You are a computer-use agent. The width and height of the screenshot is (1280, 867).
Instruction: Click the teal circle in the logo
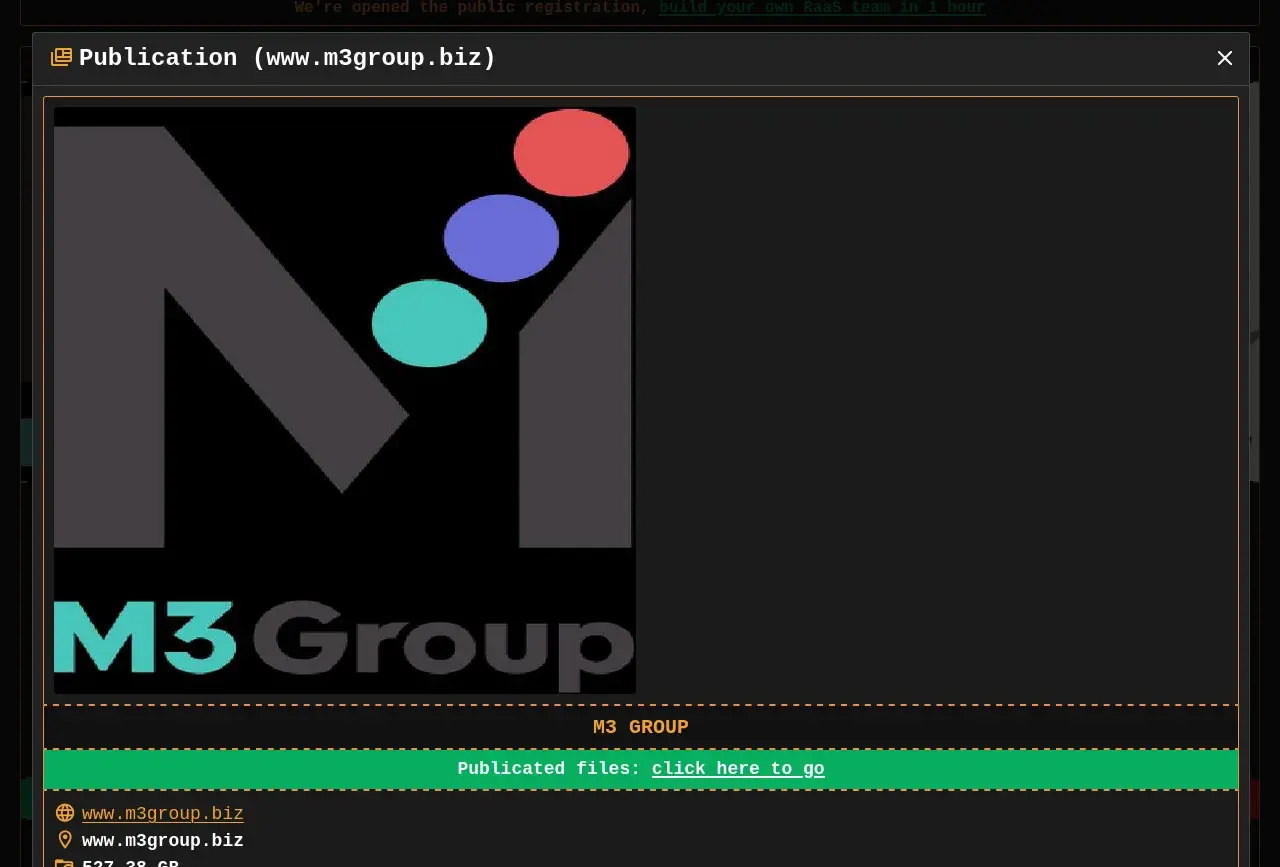tap(429, 323)
